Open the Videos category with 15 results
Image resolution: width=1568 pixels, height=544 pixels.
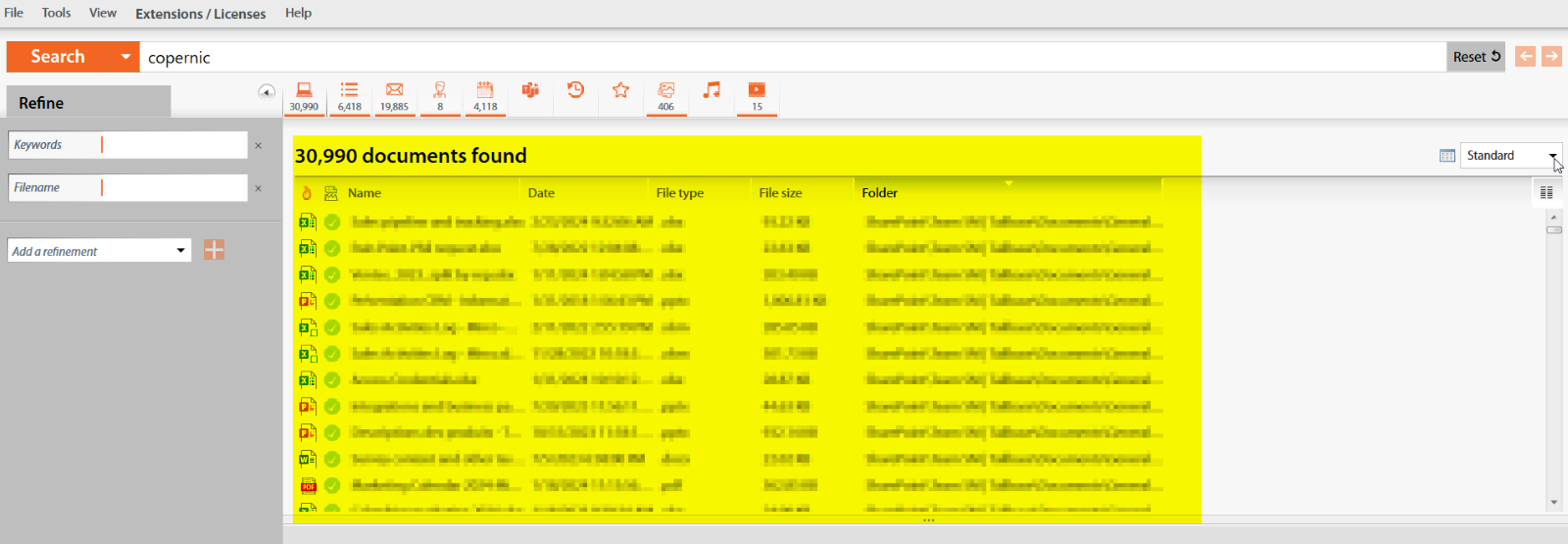coord(757,97)
